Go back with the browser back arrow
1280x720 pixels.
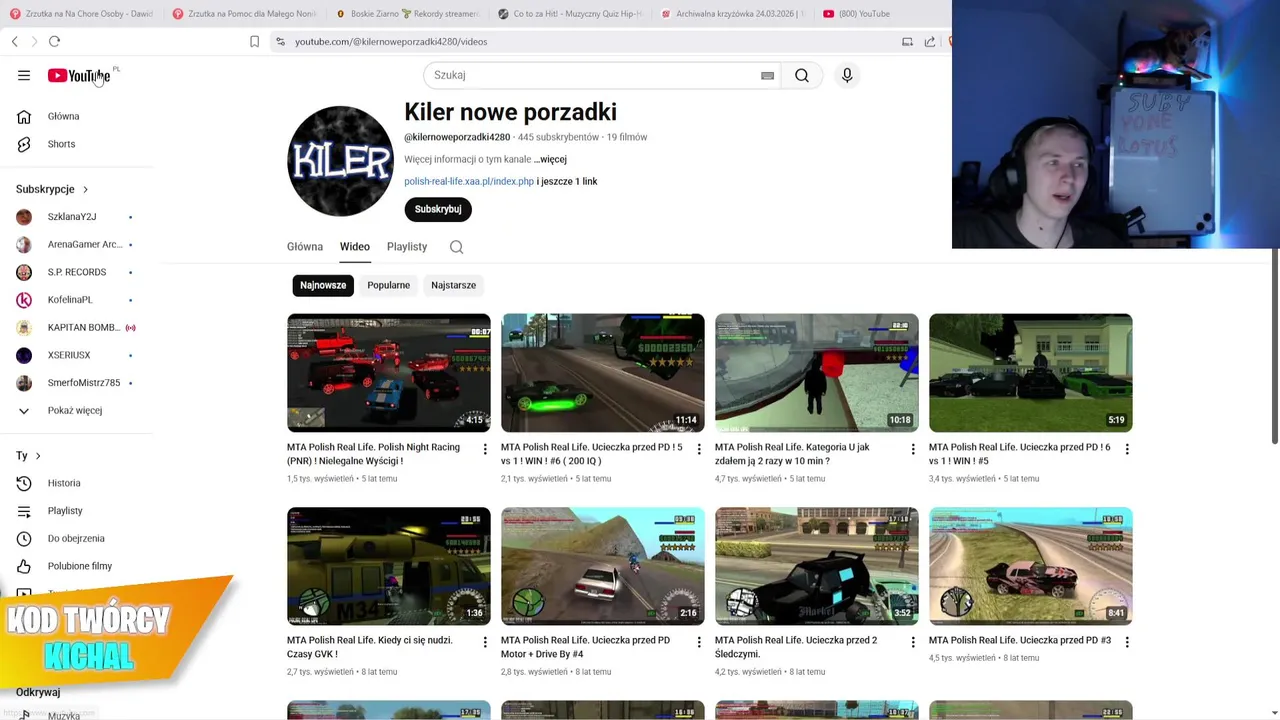tap(14, 41)
